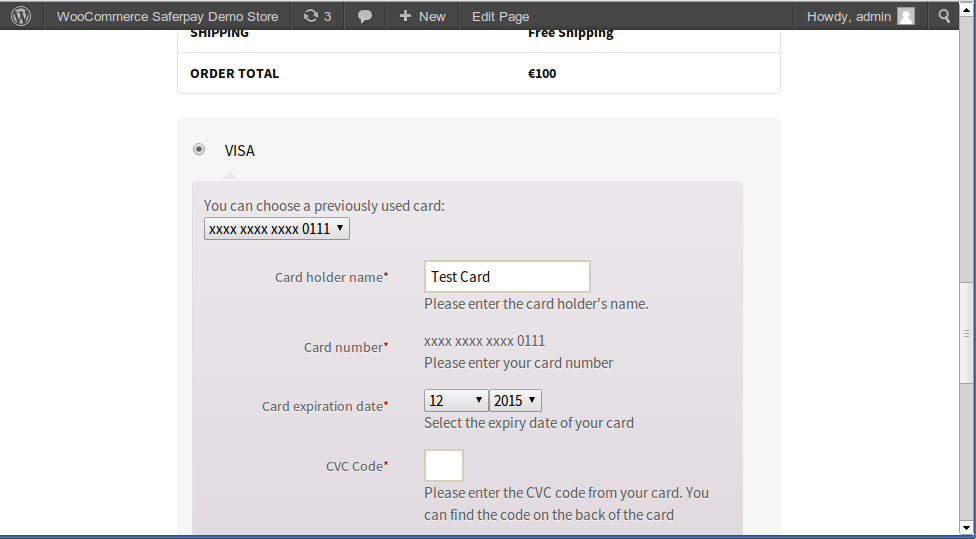Click the search magnifier in admin bar
The image size is (976, 539).
pos(945,16)
